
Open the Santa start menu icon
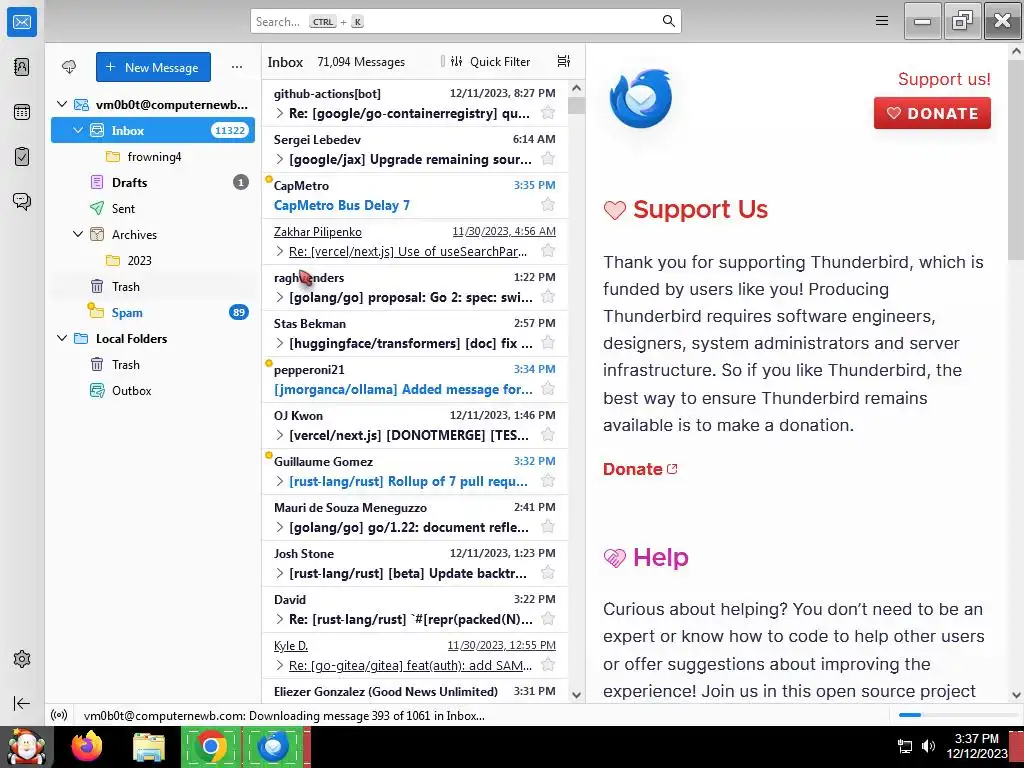(x=27, y=746)
